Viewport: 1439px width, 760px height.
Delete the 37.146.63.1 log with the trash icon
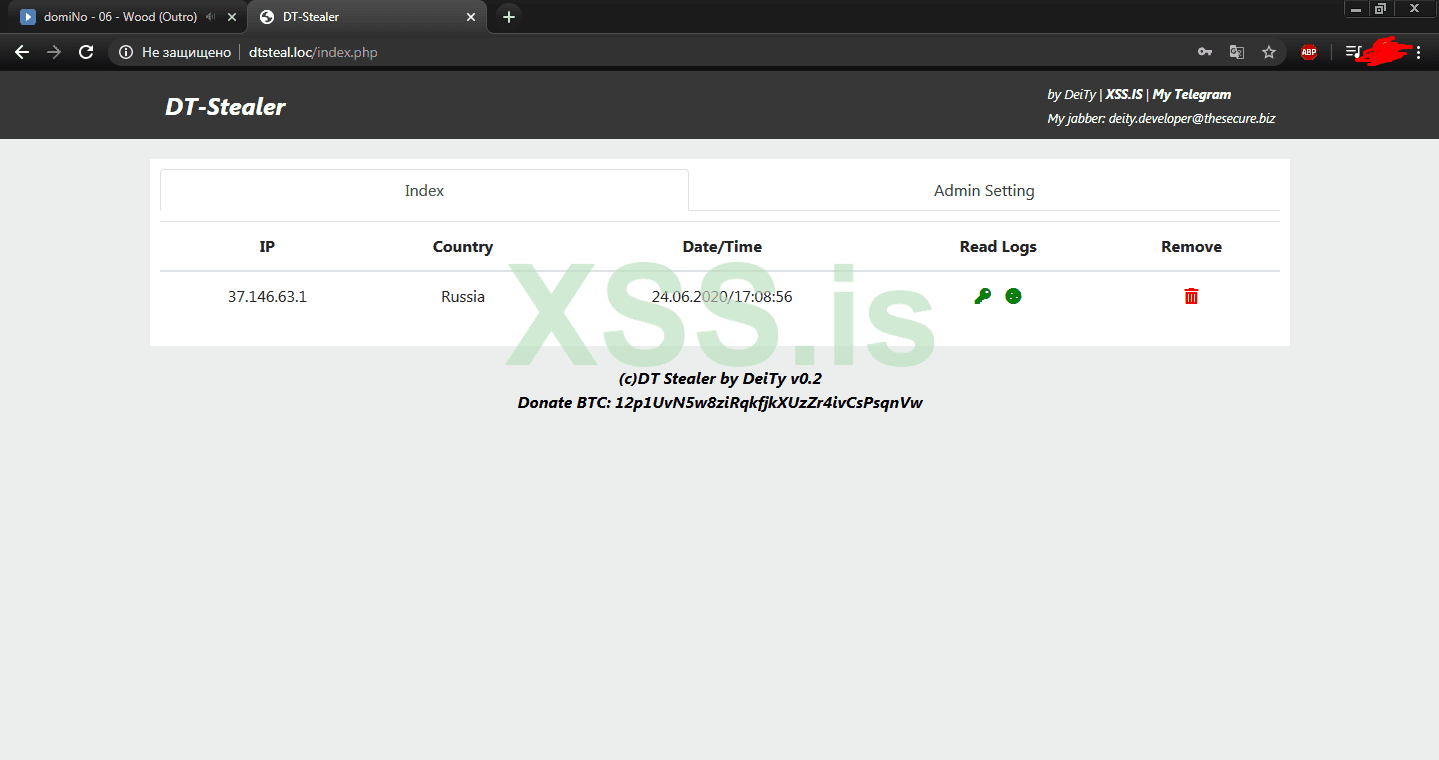1191,296
